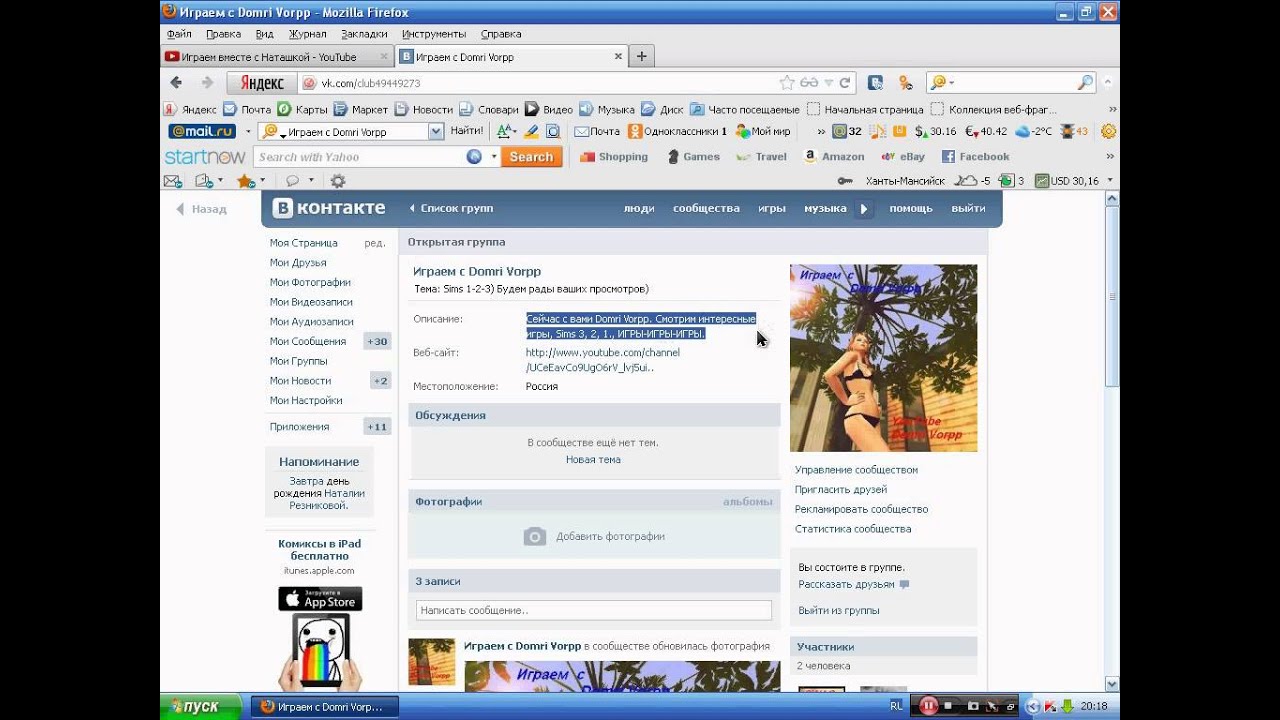Click the camera icon to add photos
Viewport: 1280px width, 720px height.
pyautogui.click(x=535, y=537)
